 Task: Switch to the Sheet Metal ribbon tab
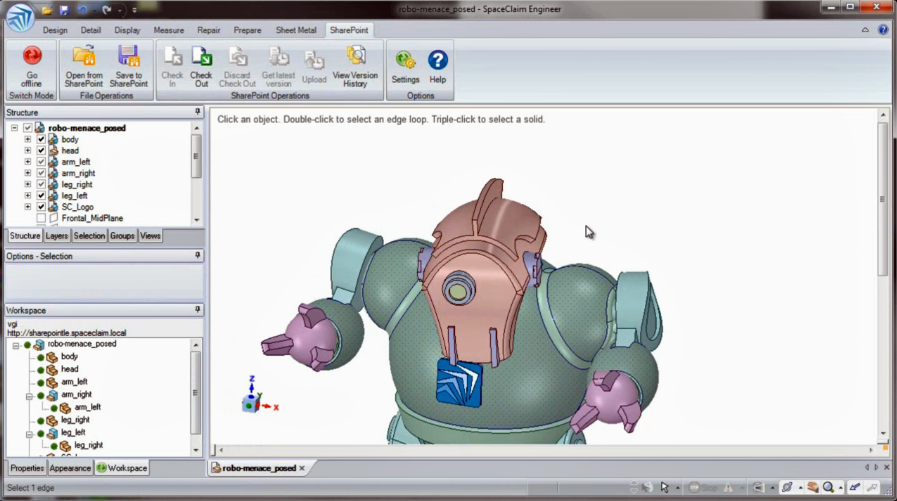[x=295, y=30]
